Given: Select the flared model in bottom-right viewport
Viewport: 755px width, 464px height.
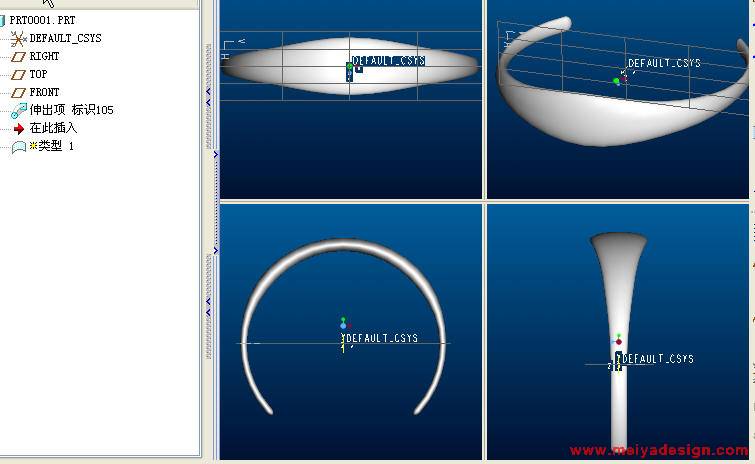Looking at the screenshot, I should click(x=619, y=289).
